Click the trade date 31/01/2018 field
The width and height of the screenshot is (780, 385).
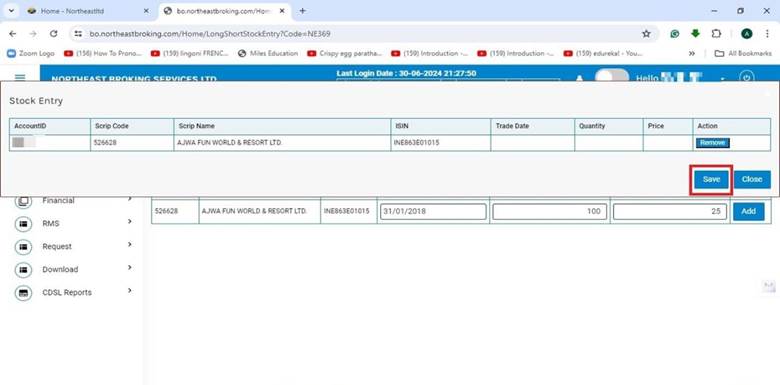(x=433, y=211)
